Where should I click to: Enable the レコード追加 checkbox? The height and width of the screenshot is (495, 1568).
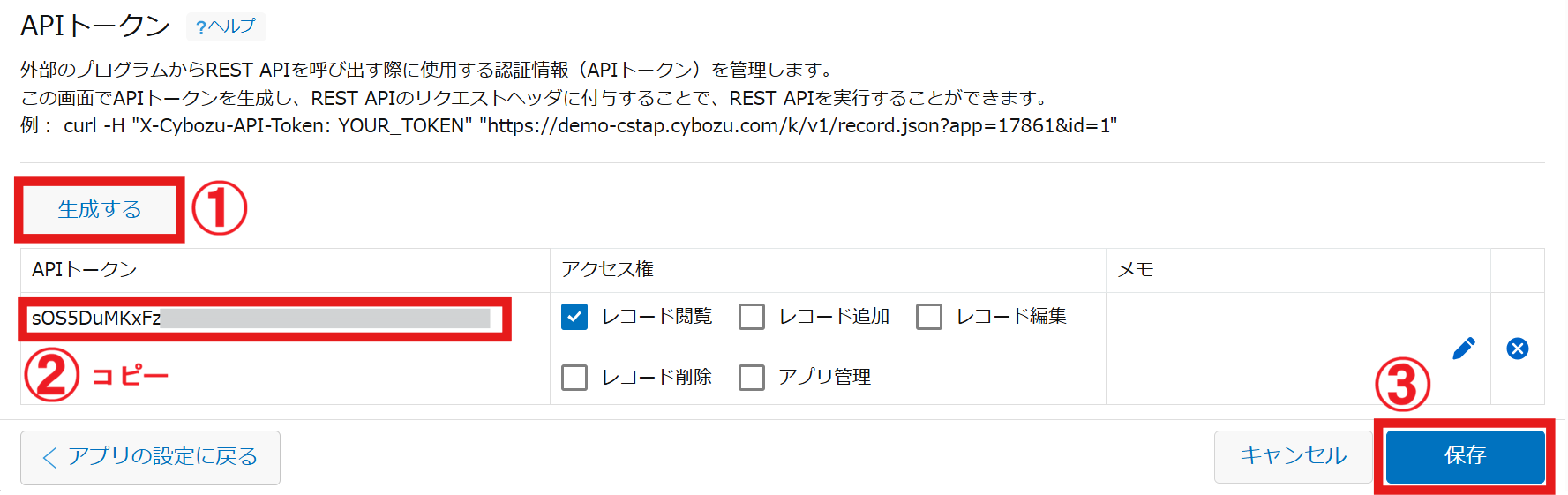[x=752, y=317]
